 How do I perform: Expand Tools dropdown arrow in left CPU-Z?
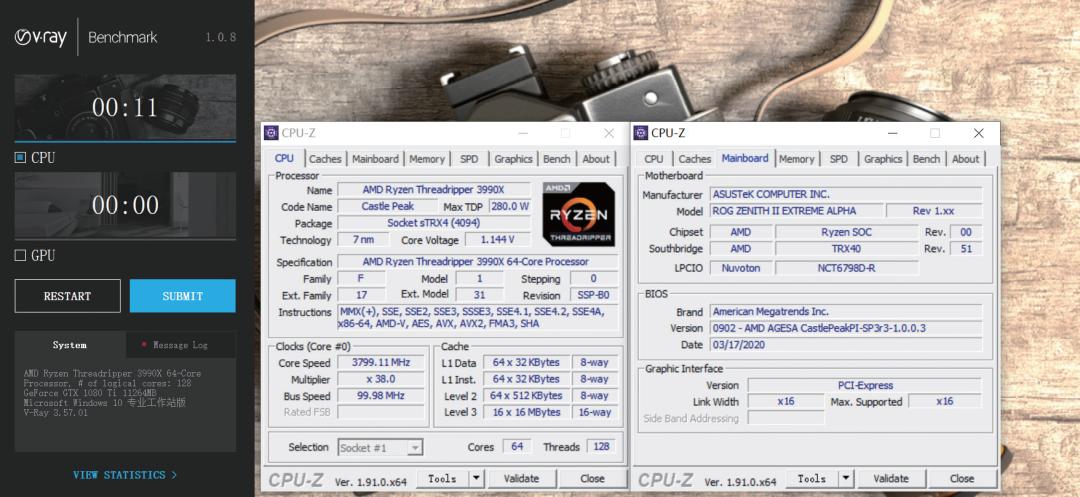click(476, 479)
